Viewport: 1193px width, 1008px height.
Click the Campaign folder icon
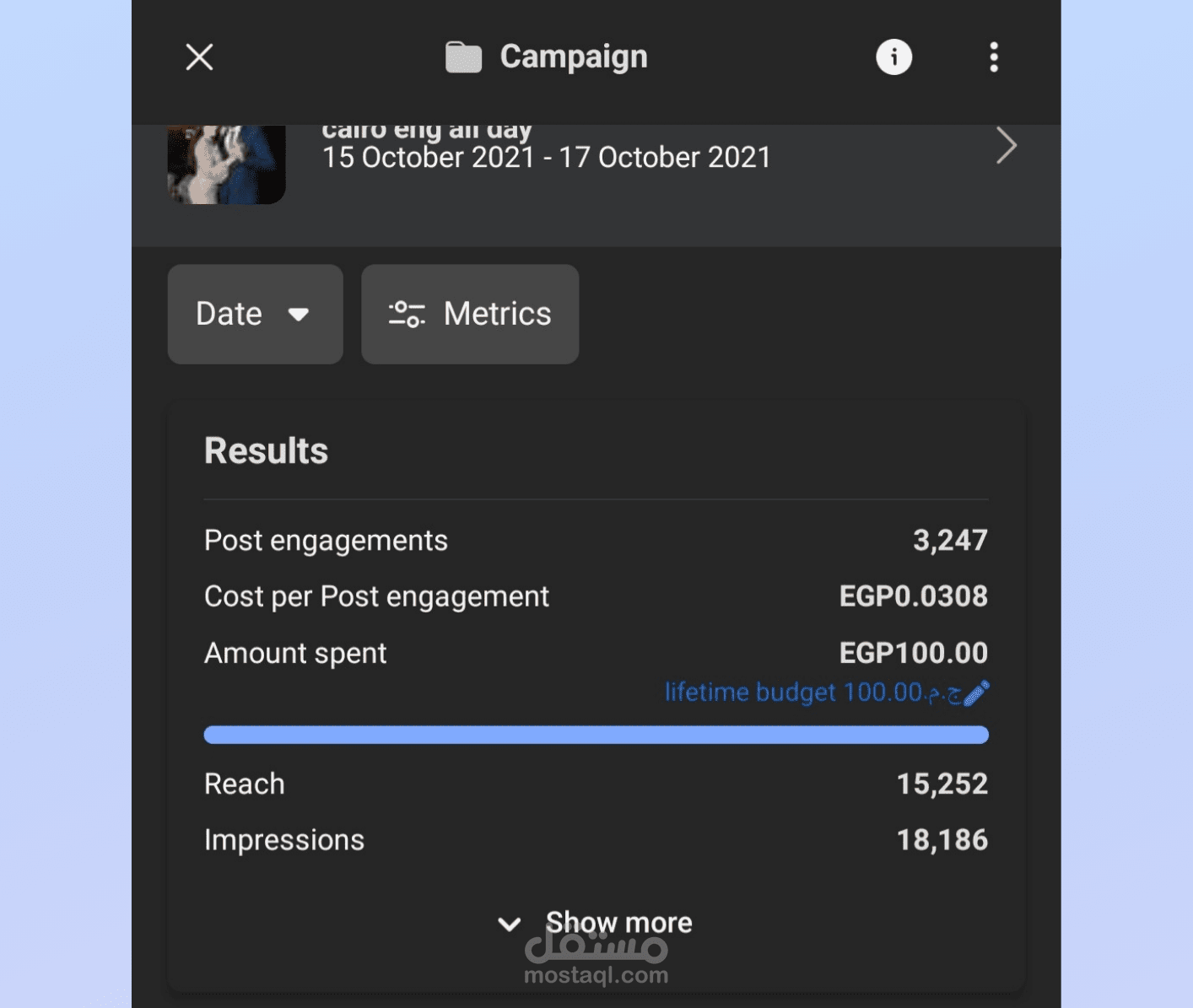tap(463, 57)
